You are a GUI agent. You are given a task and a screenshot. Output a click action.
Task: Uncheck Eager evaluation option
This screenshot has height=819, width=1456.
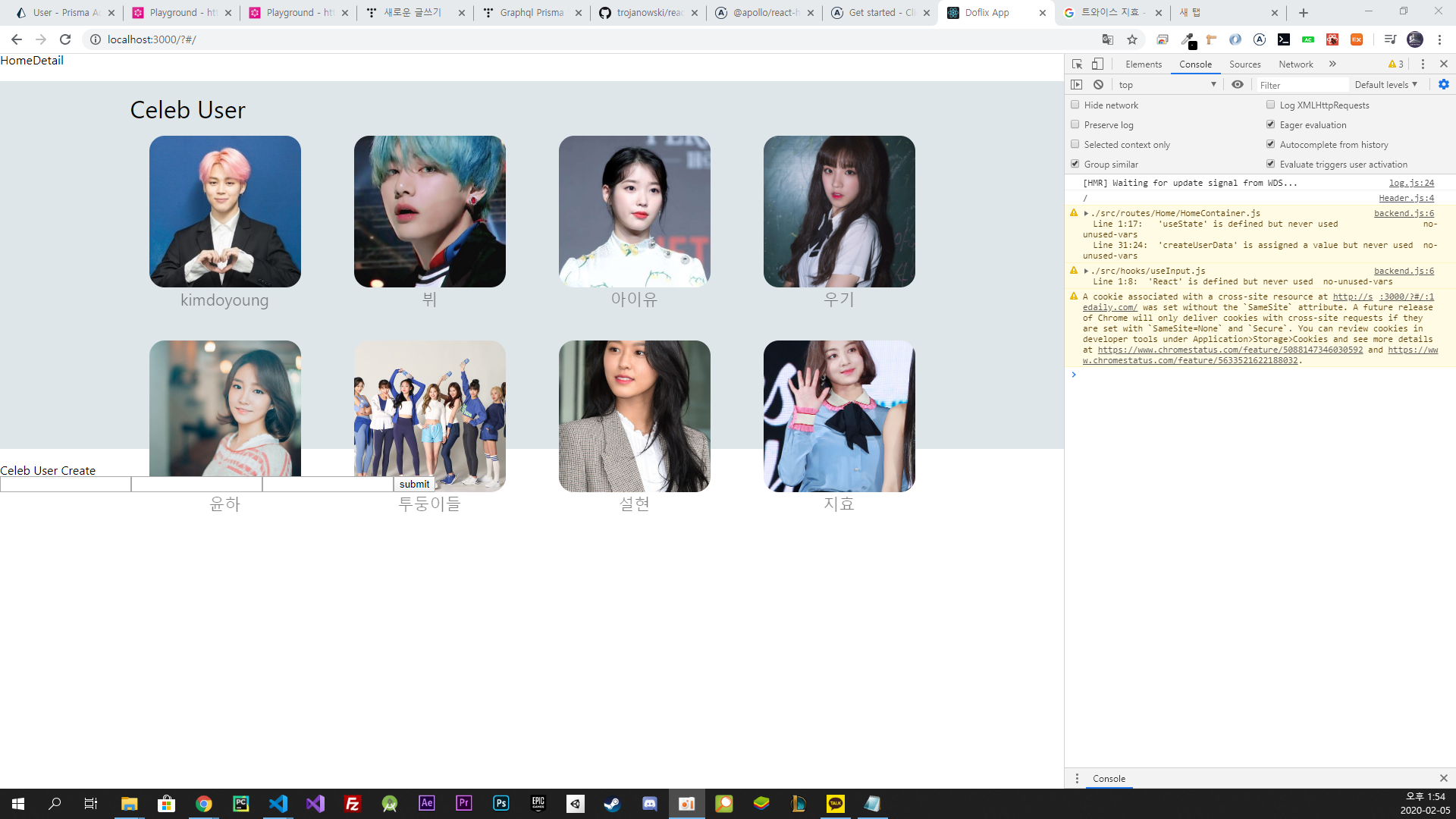point(1270,124)
